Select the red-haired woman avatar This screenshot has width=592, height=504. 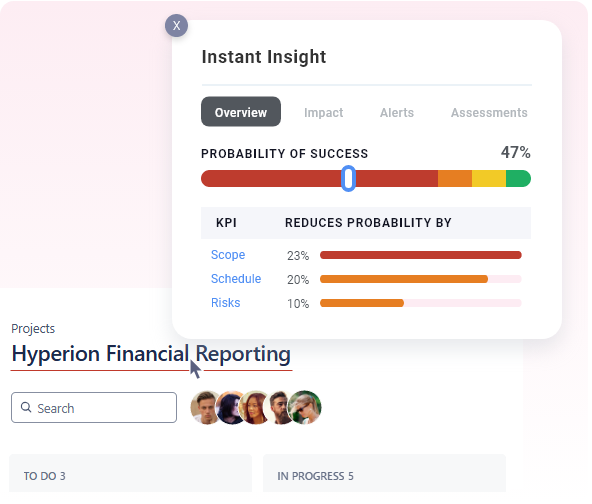(x=254, y=407)
